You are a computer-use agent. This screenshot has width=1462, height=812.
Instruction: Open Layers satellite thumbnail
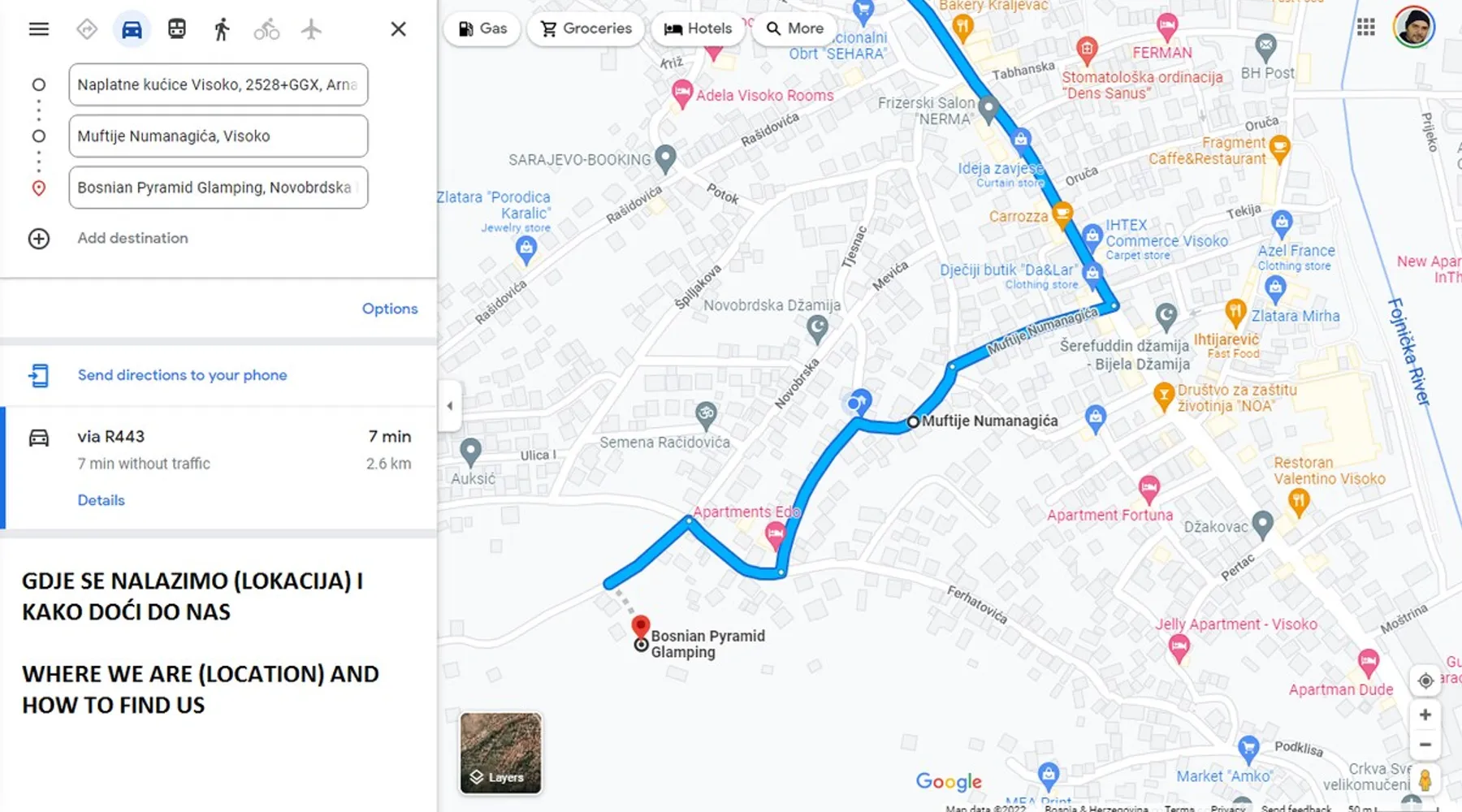(x=500, y=753)
